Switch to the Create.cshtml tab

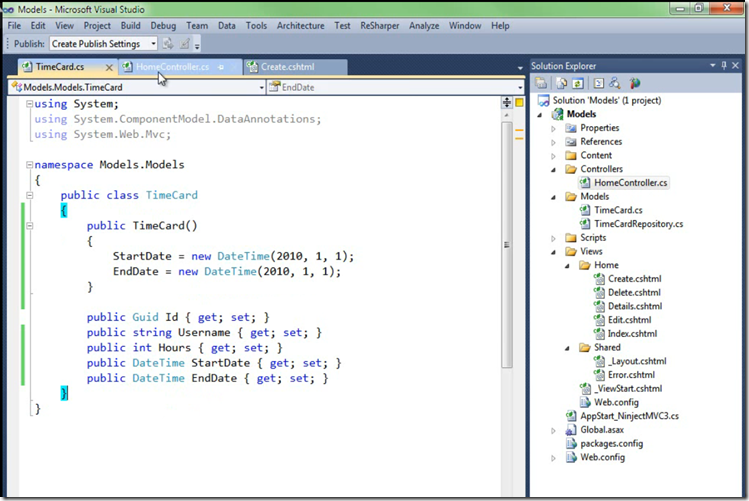[287, 67]
